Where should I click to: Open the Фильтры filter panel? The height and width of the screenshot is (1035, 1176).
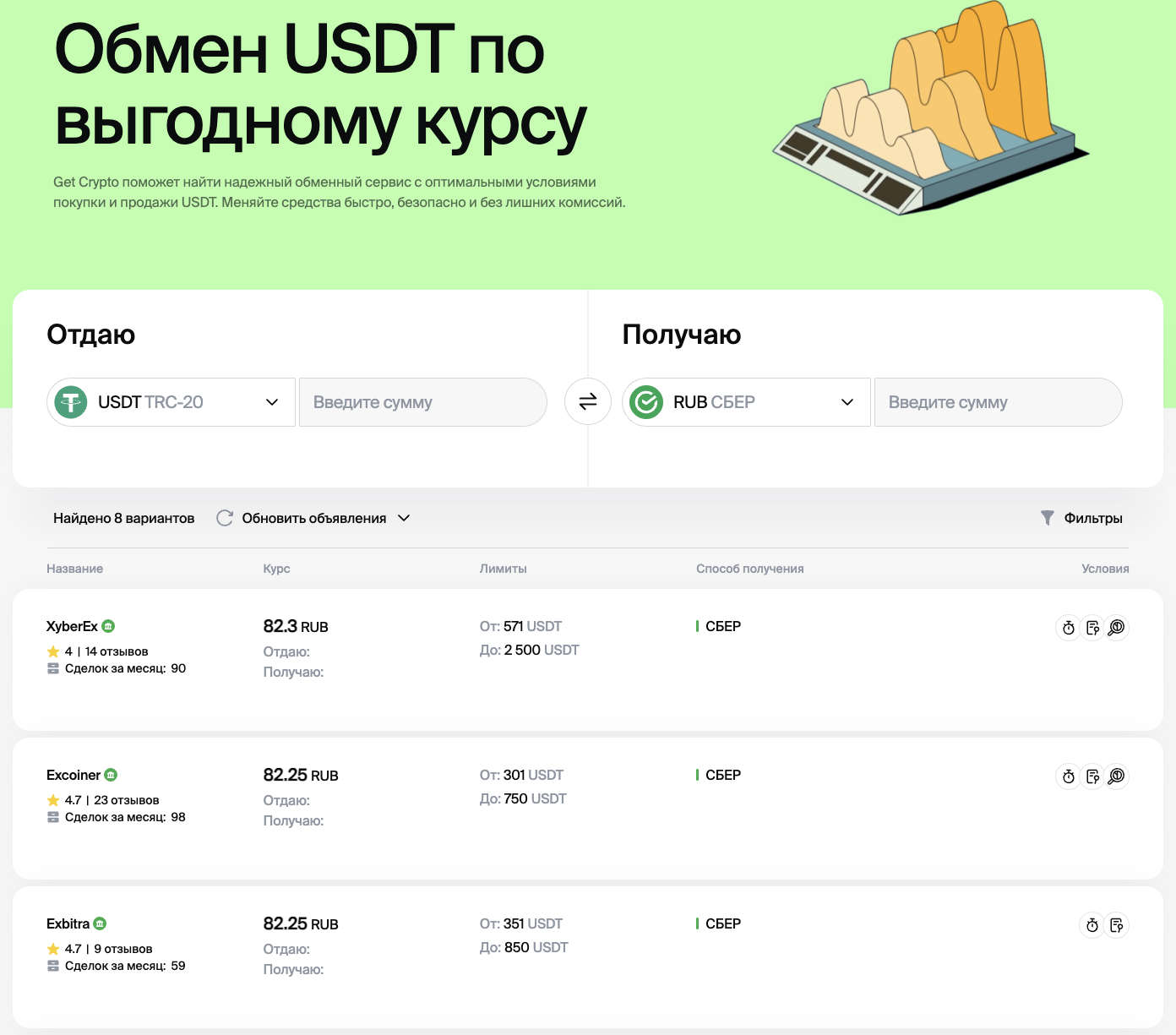1082,518
